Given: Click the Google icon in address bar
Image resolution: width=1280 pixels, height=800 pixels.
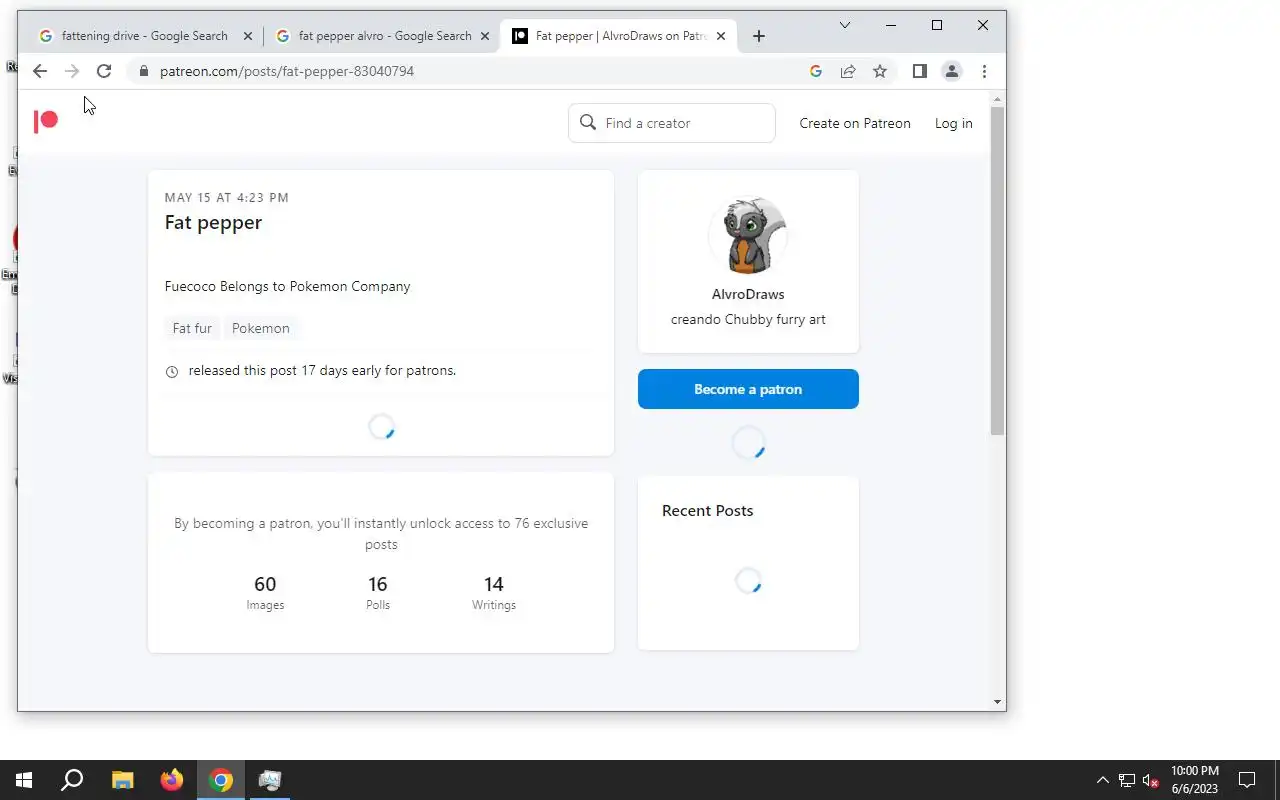Looking at the screenshot, I should 816,71.
